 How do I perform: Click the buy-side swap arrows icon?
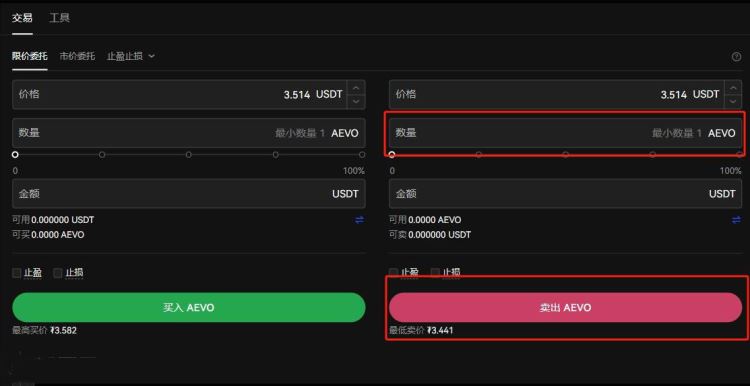point(359,220)
